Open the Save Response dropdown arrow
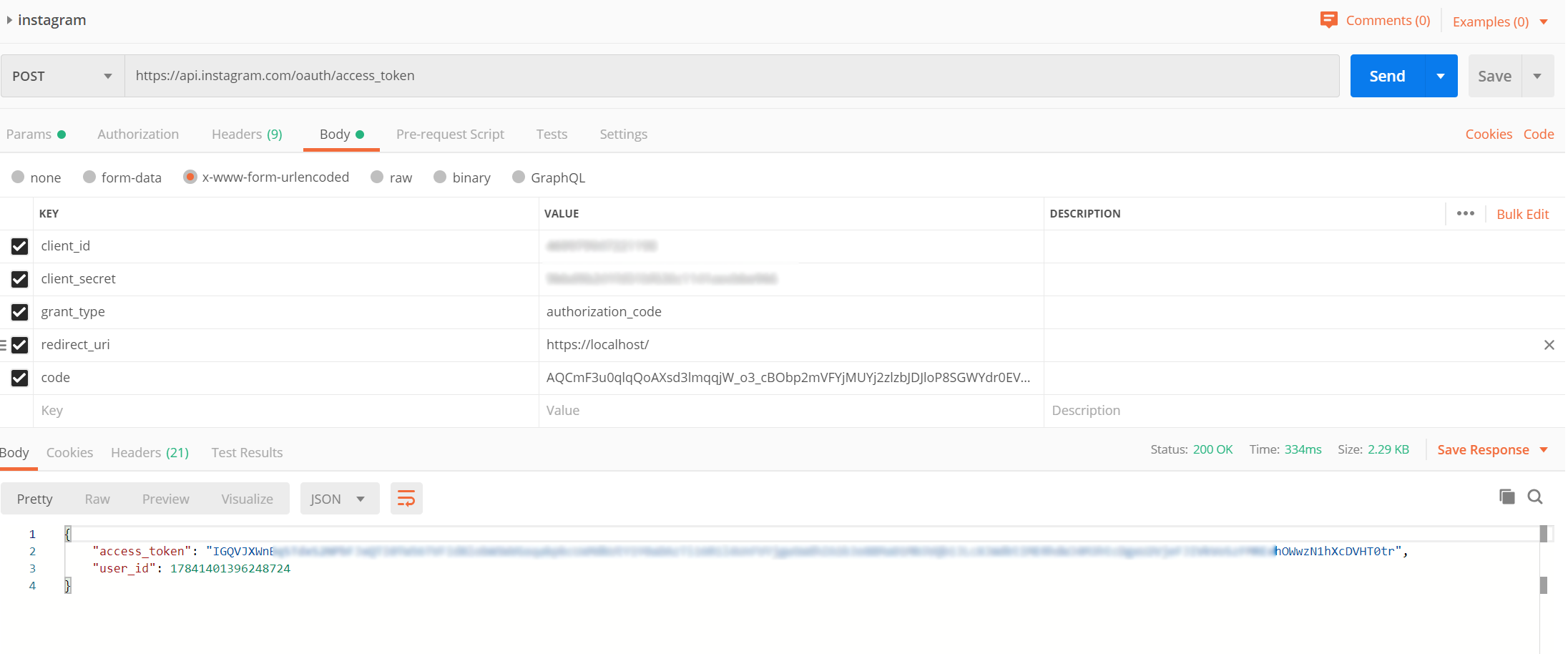 click(x=1544, y=450)
